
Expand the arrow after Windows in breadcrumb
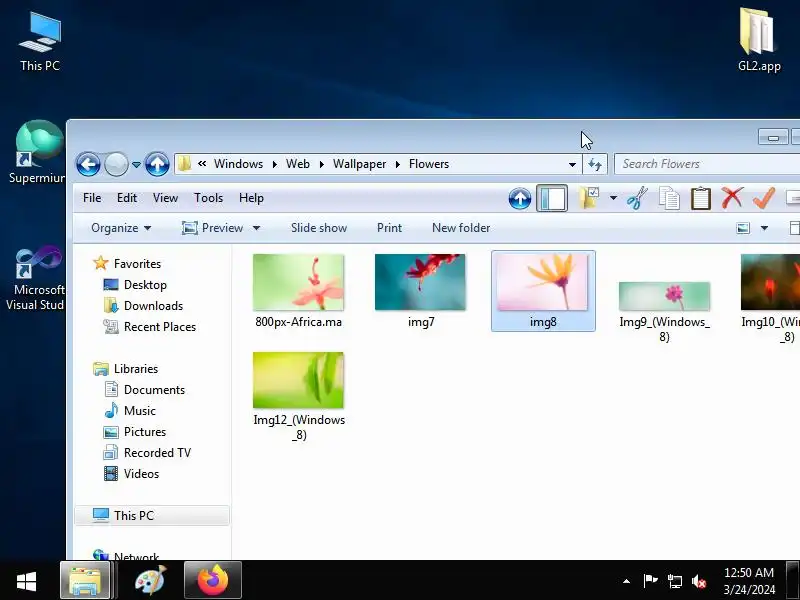point(274,164)
